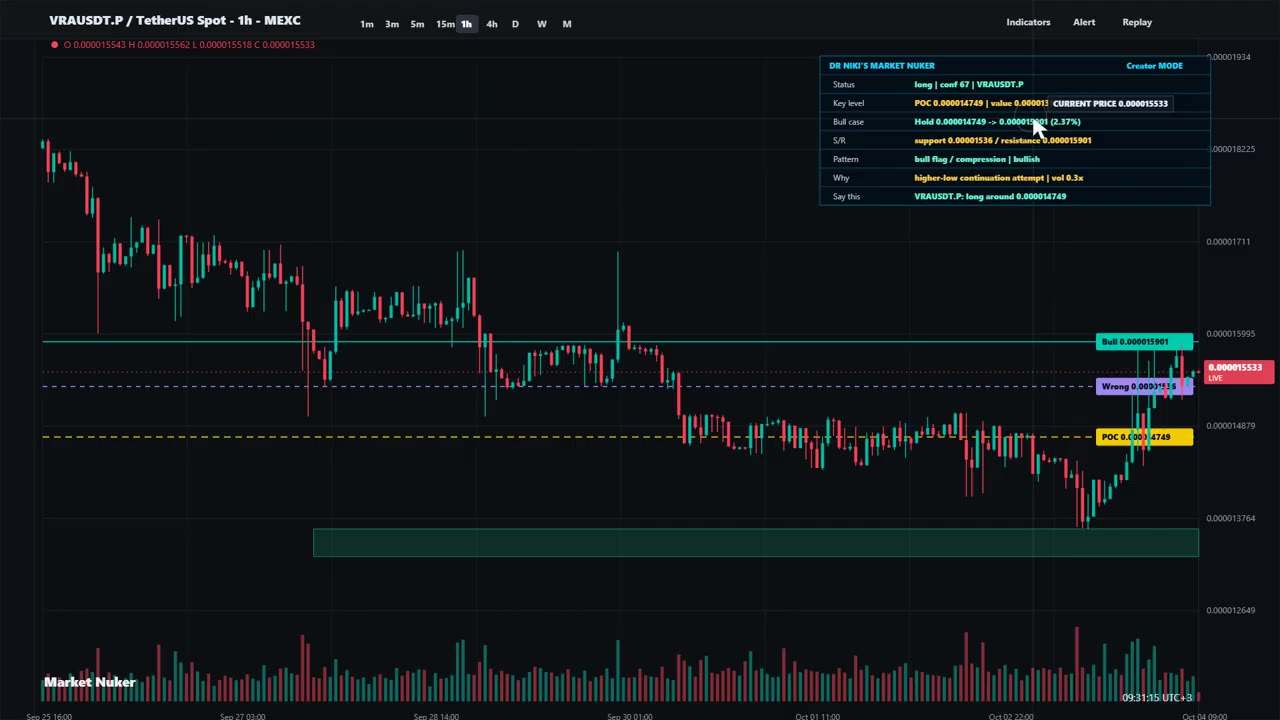Click the purple Wrong level label
1280x720 pixels.
click(1144, 387)
